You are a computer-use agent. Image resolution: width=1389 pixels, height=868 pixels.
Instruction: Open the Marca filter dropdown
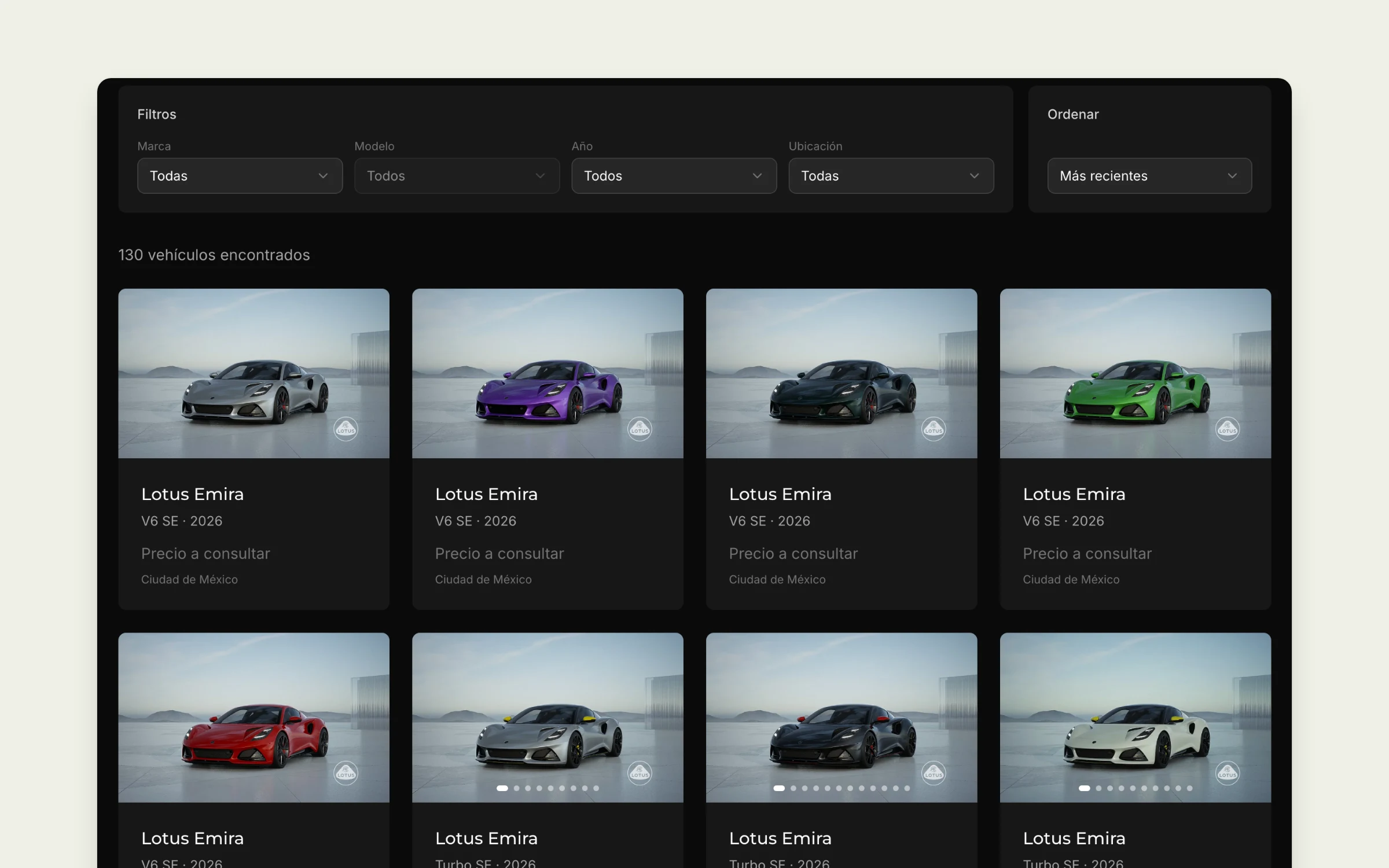click(x=240, y=176)
